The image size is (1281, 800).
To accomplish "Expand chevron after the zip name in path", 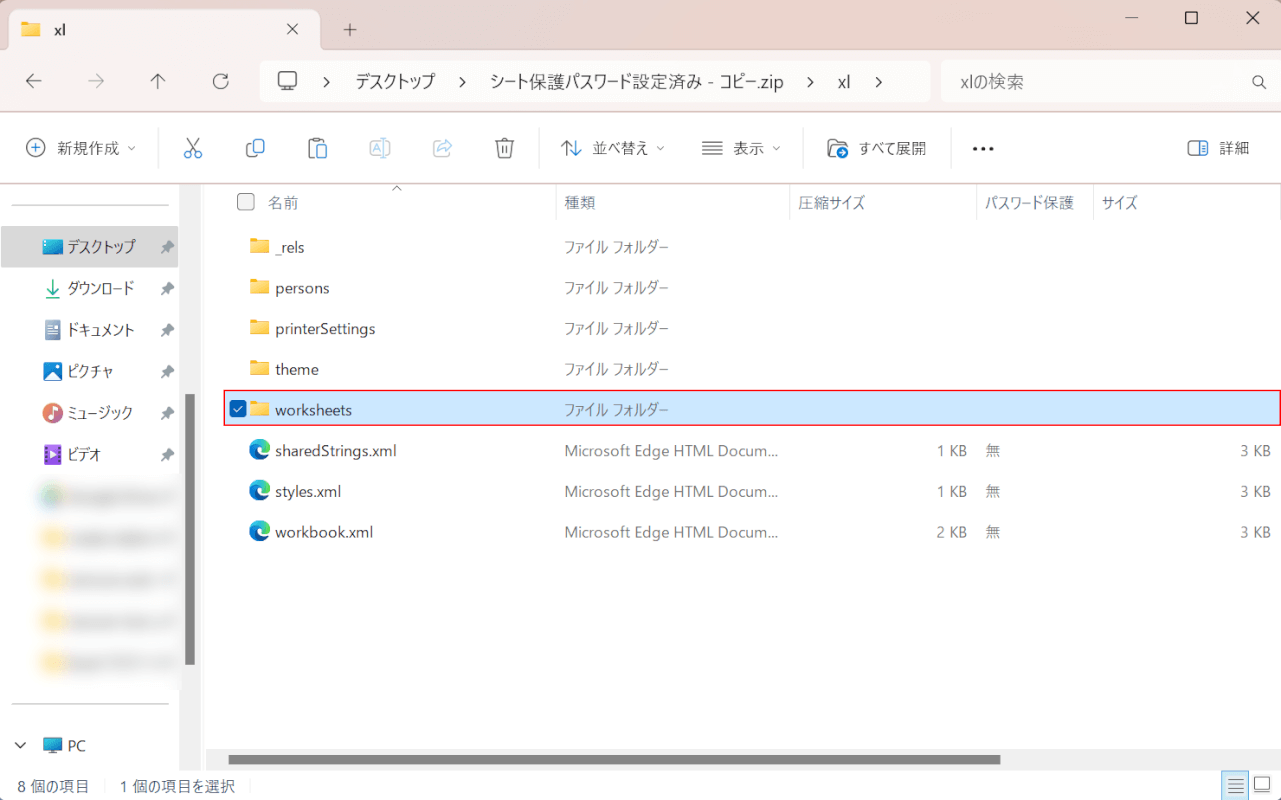I will coord(810,82).
